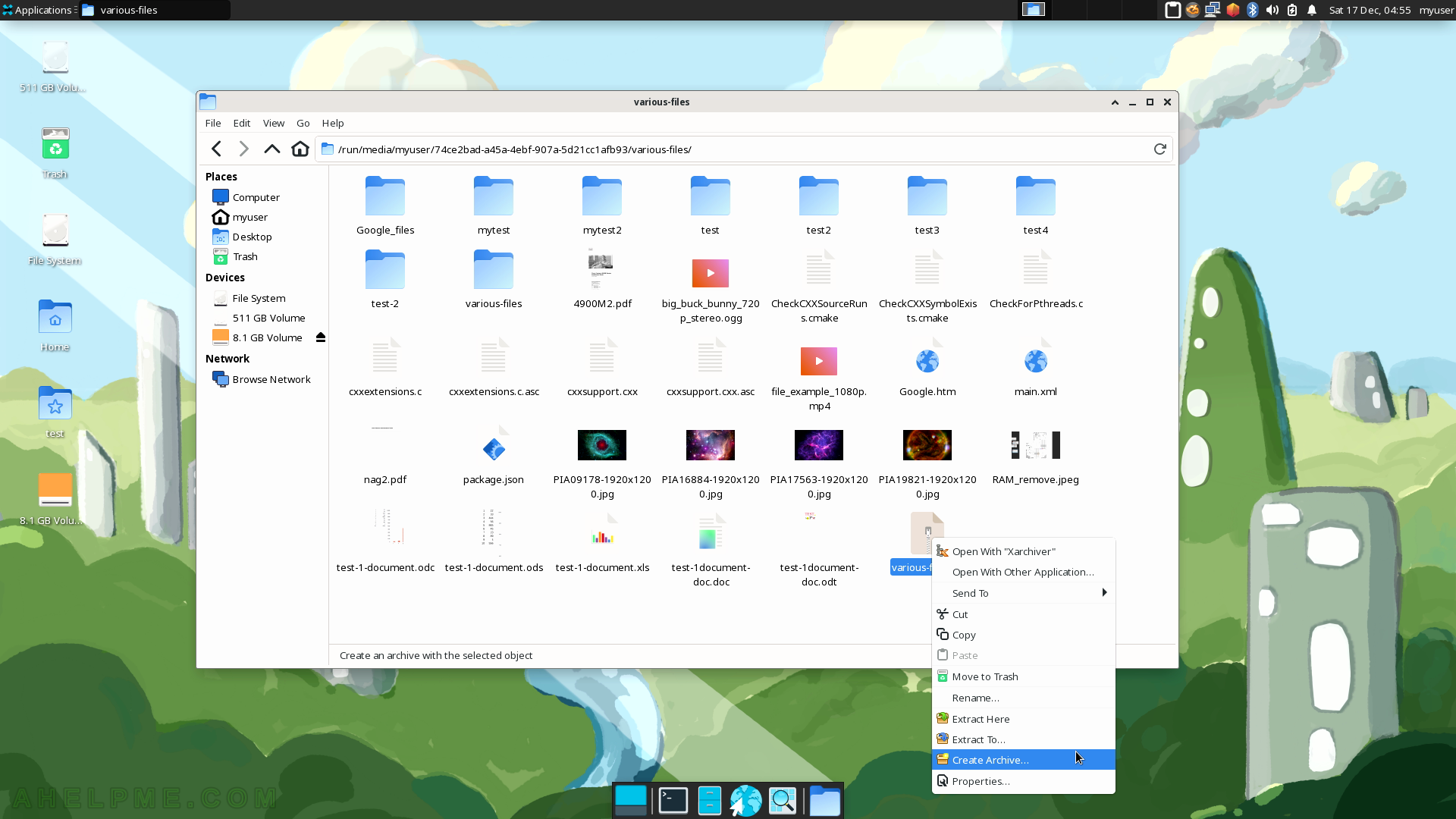Open the File menu

click(213, 123)
